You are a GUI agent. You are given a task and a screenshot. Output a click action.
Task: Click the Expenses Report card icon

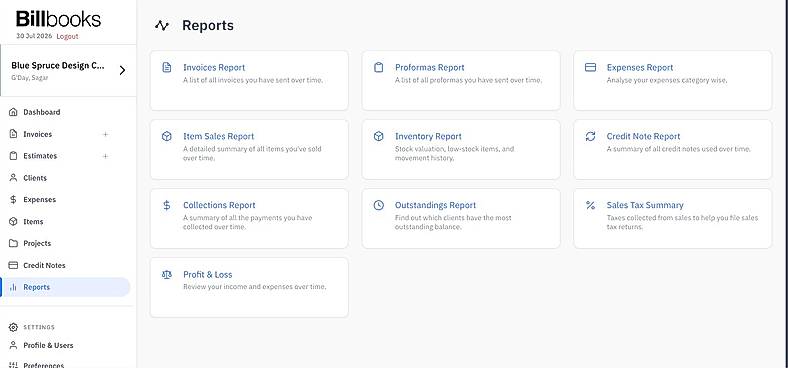click(590, 67)
